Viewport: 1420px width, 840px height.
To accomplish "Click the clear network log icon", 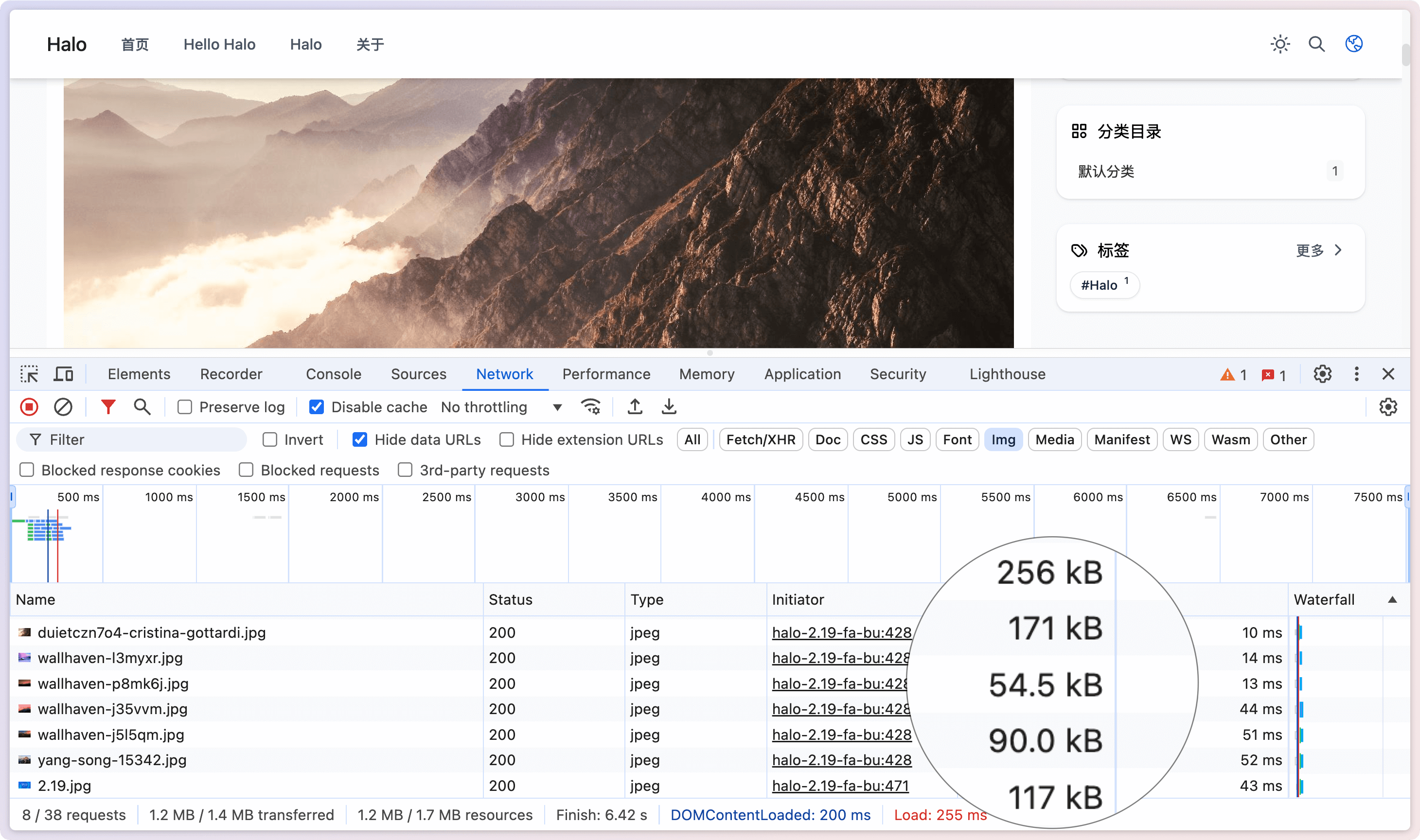I will (x=63, y=407).
